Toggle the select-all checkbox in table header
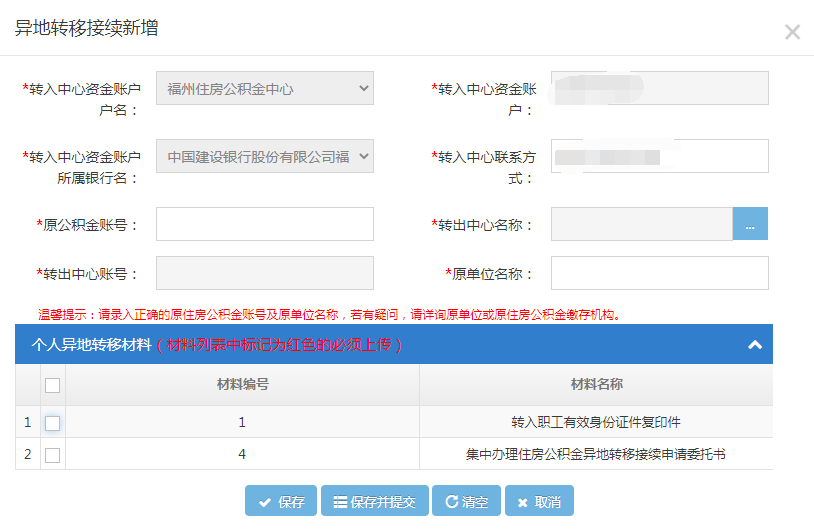The width and height of the screenshot is (814, 531). click(x=52, y=385)
